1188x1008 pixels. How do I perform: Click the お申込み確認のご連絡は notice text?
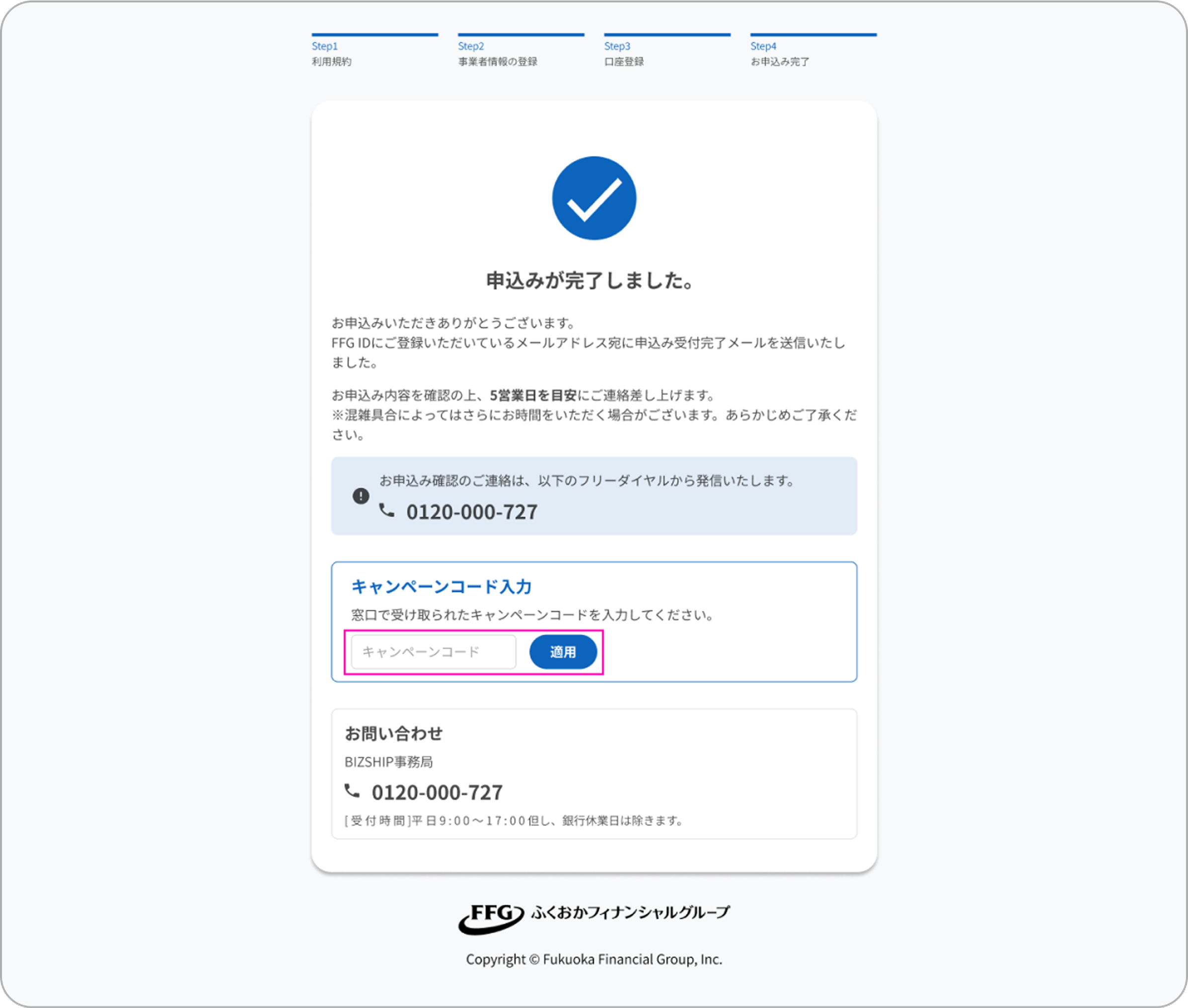click(x=588, y=481)
